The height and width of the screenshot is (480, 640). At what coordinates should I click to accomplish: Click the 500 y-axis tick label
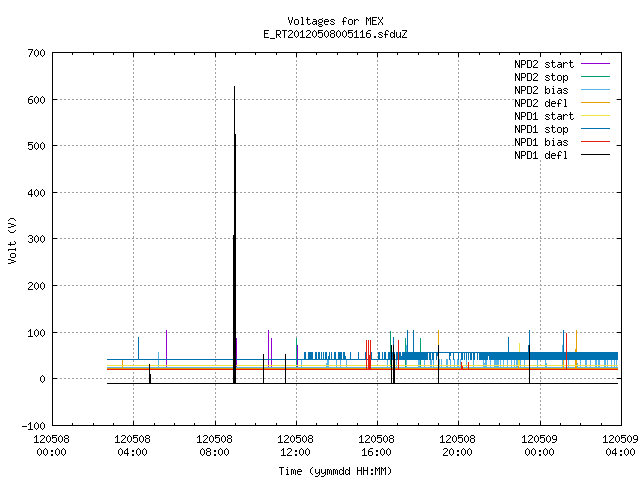(x=36, y=146)
